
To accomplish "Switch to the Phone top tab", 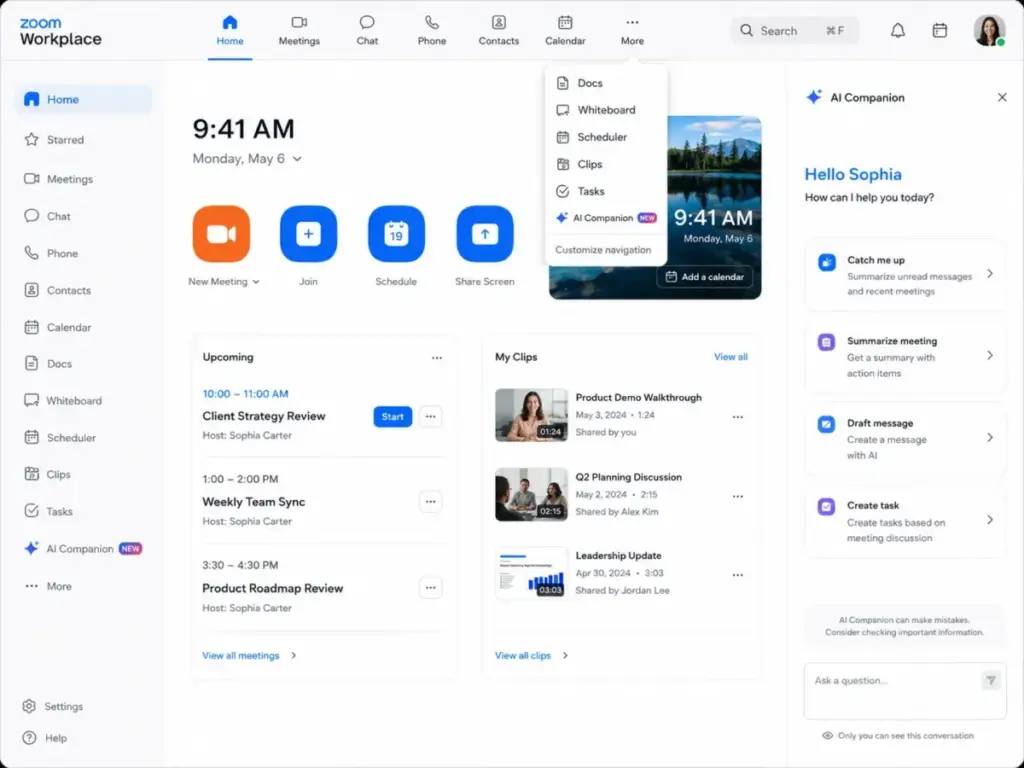I will pos(432,31).
